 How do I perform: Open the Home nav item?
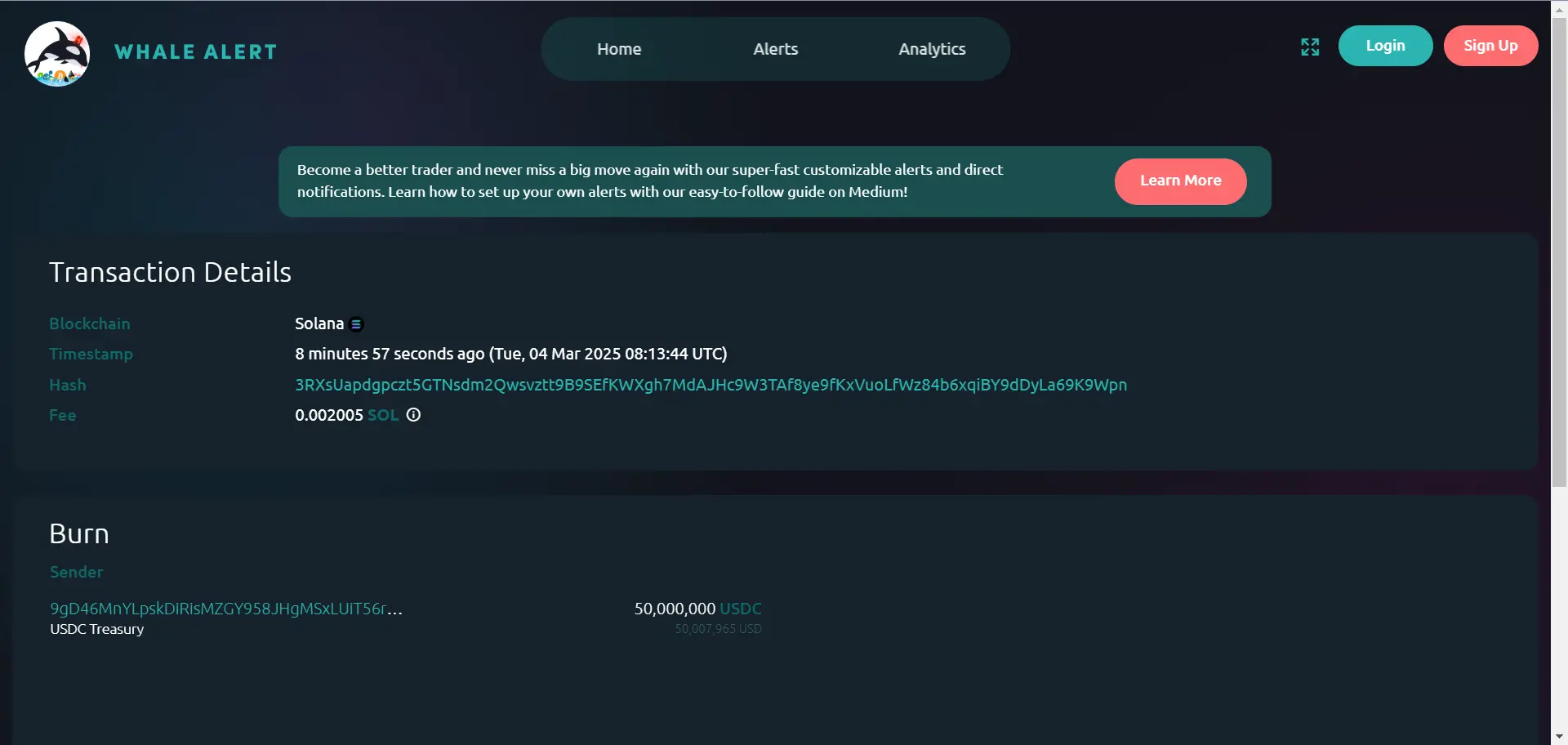click(619, 49)
